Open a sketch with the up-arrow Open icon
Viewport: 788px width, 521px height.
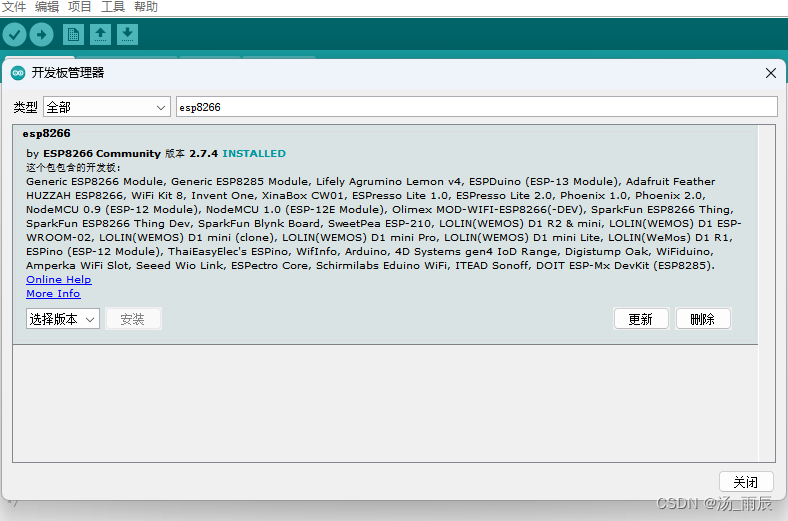[101, 35]
